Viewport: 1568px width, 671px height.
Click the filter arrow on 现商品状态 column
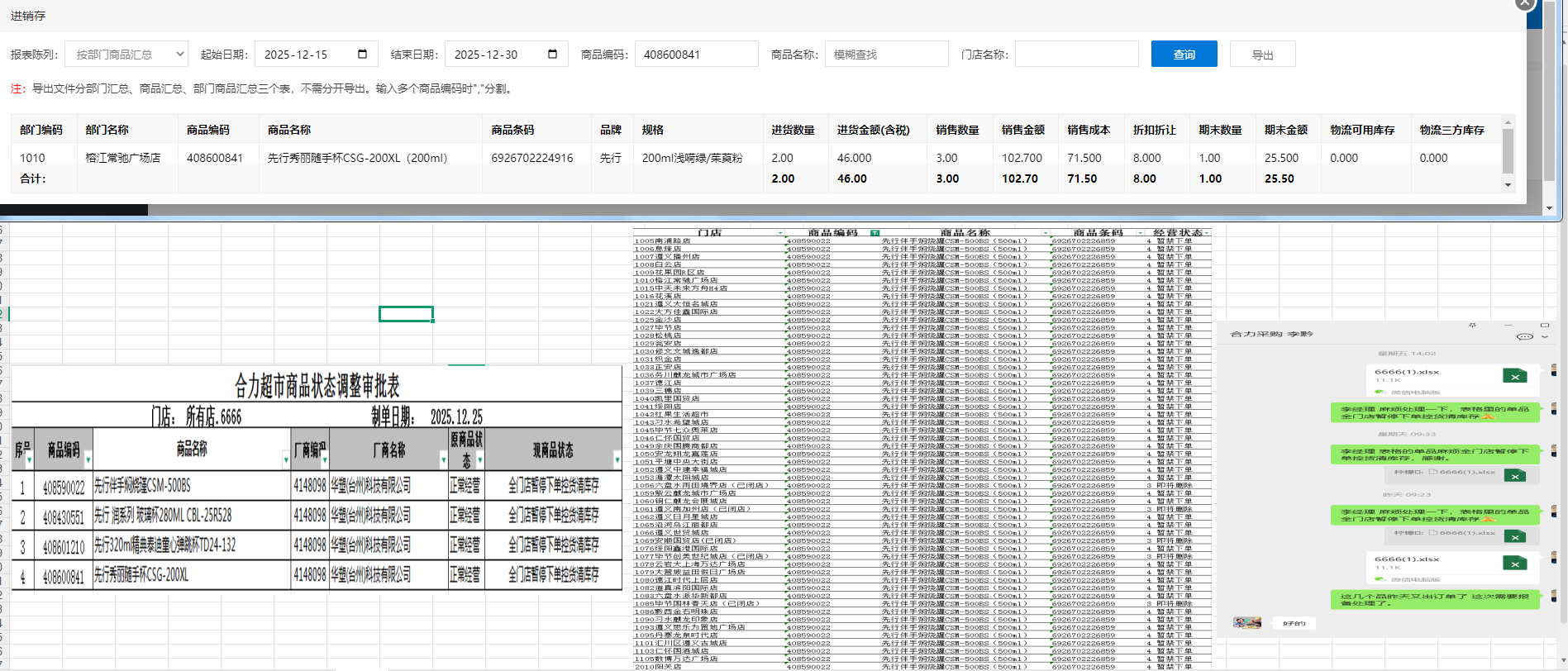coord(617,459)
